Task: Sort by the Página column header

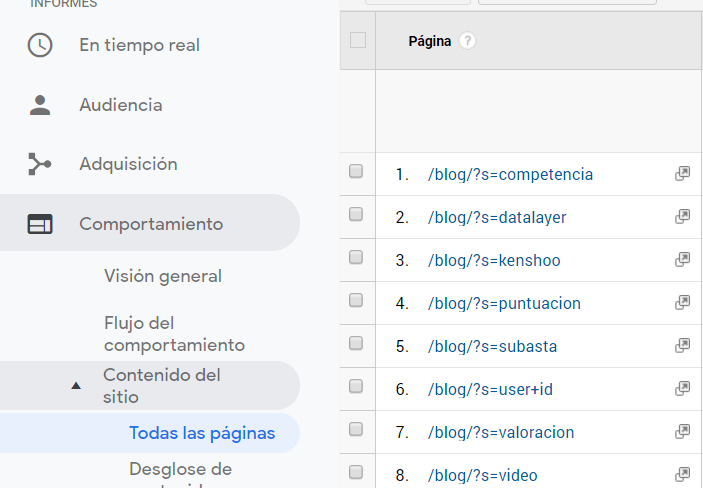Action: click(x=430, y=41)
